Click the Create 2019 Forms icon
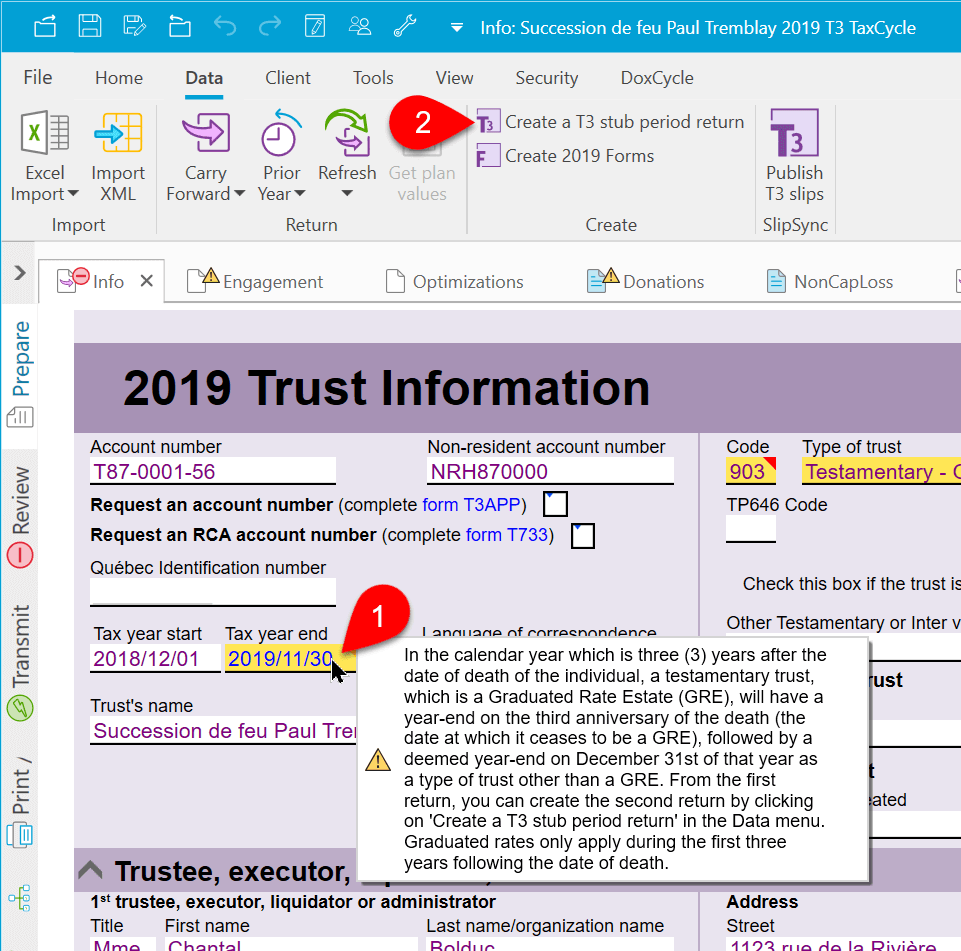 (x=488, y=156)
